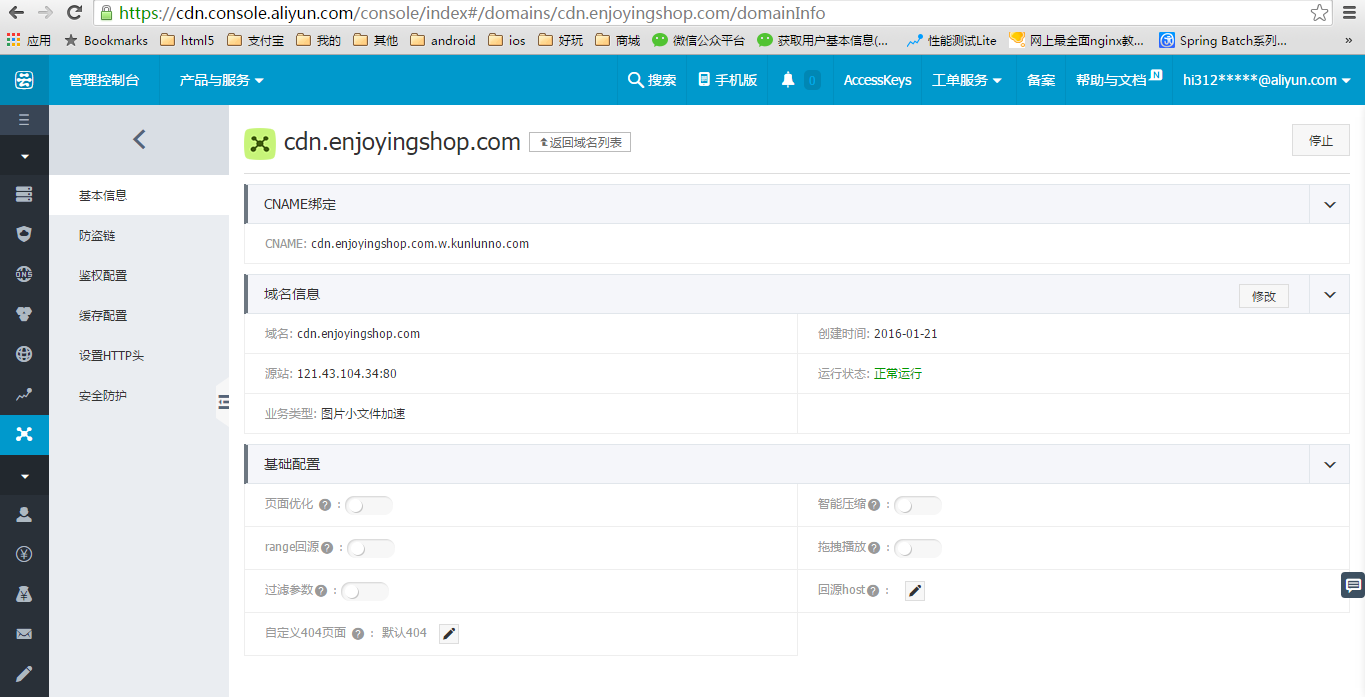
Task: Select the 设置HTTP头 menu item
Action: click(139, 355)
